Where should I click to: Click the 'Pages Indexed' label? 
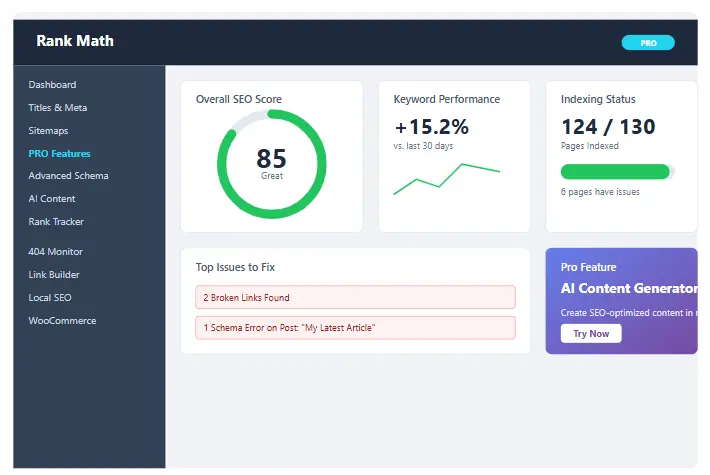pyautogui.click(x=590, y=146)
